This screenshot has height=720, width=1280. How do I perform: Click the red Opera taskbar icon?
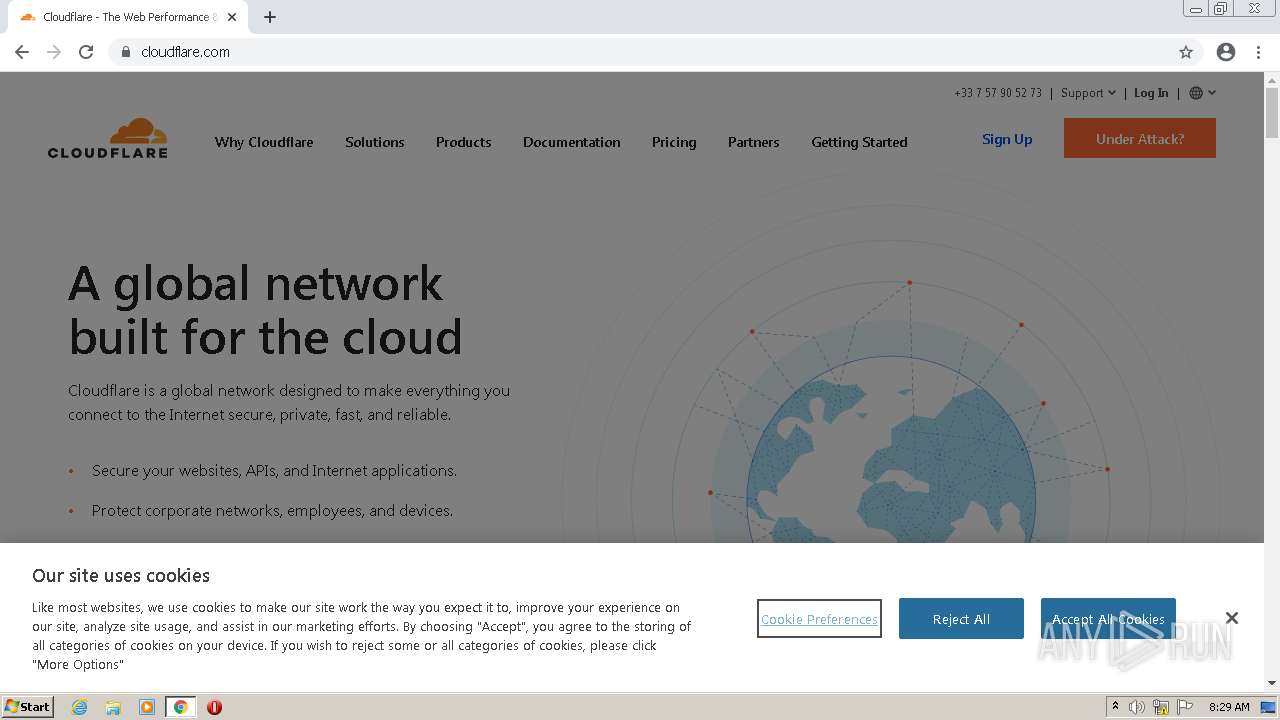[x=214, y=707]
